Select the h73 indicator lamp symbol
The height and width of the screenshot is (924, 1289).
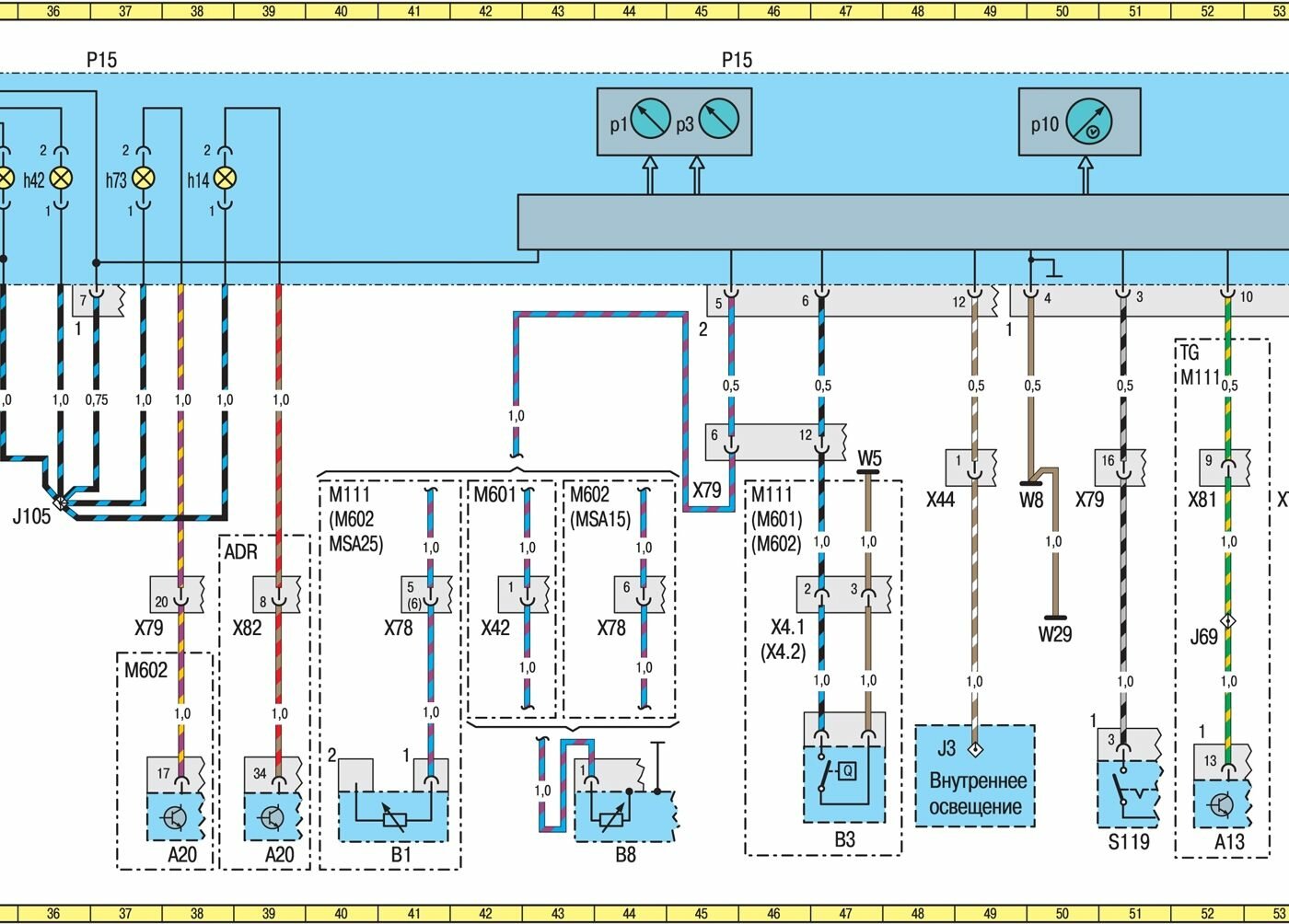[144, 179]
